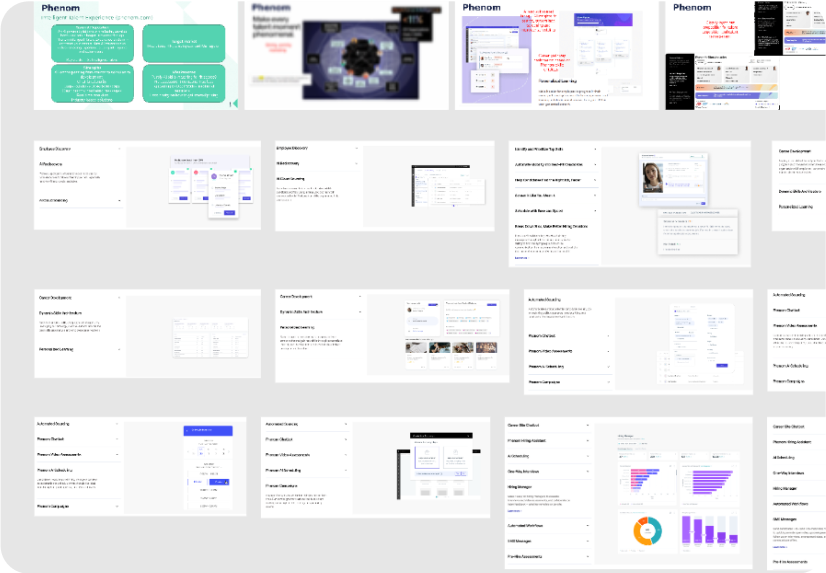Open Learn more link in the video interview card
The height and width of the screenshot is (573, 826).
521,258
